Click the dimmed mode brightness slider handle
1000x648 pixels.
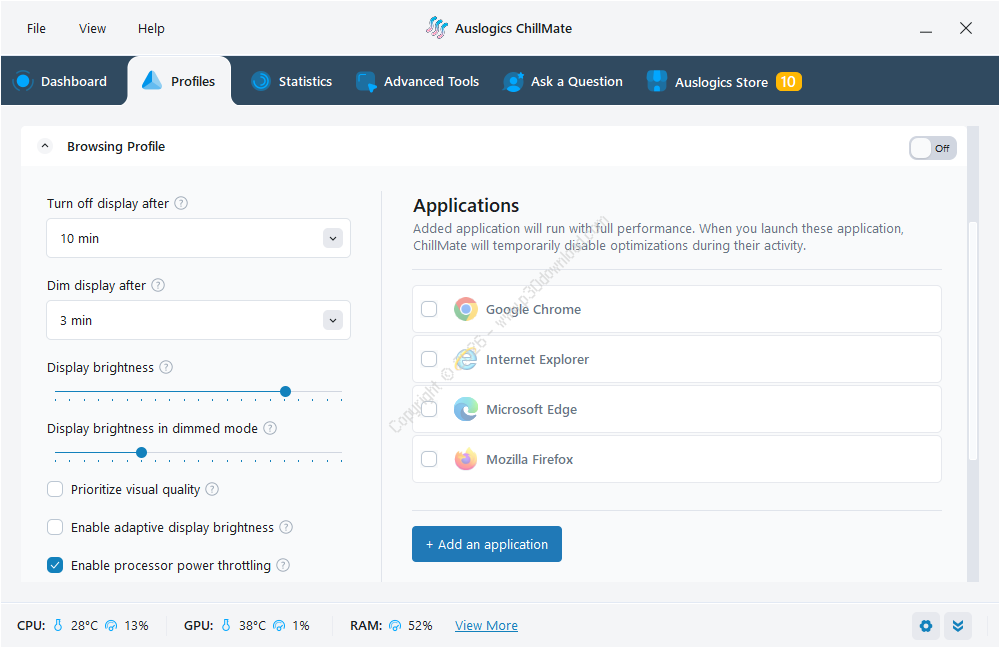coord(142,452)
